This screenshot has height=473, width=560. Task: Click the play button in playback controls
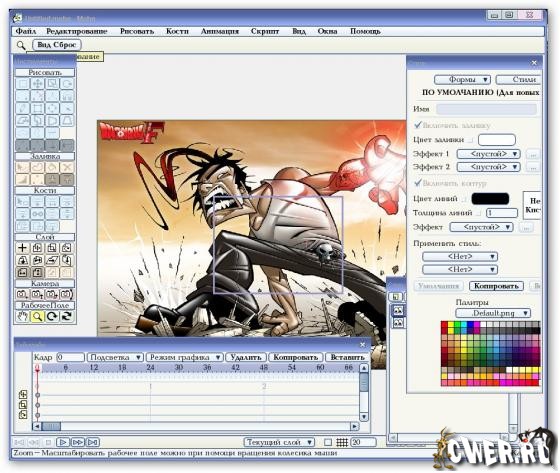click(63, 442)
